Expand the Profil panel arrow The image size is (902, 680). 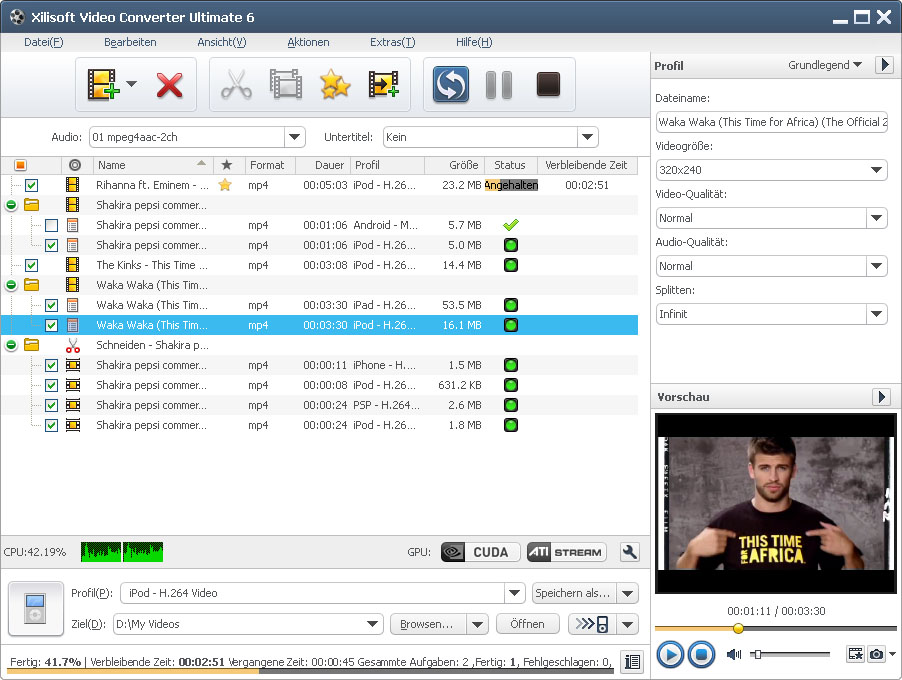884,64
